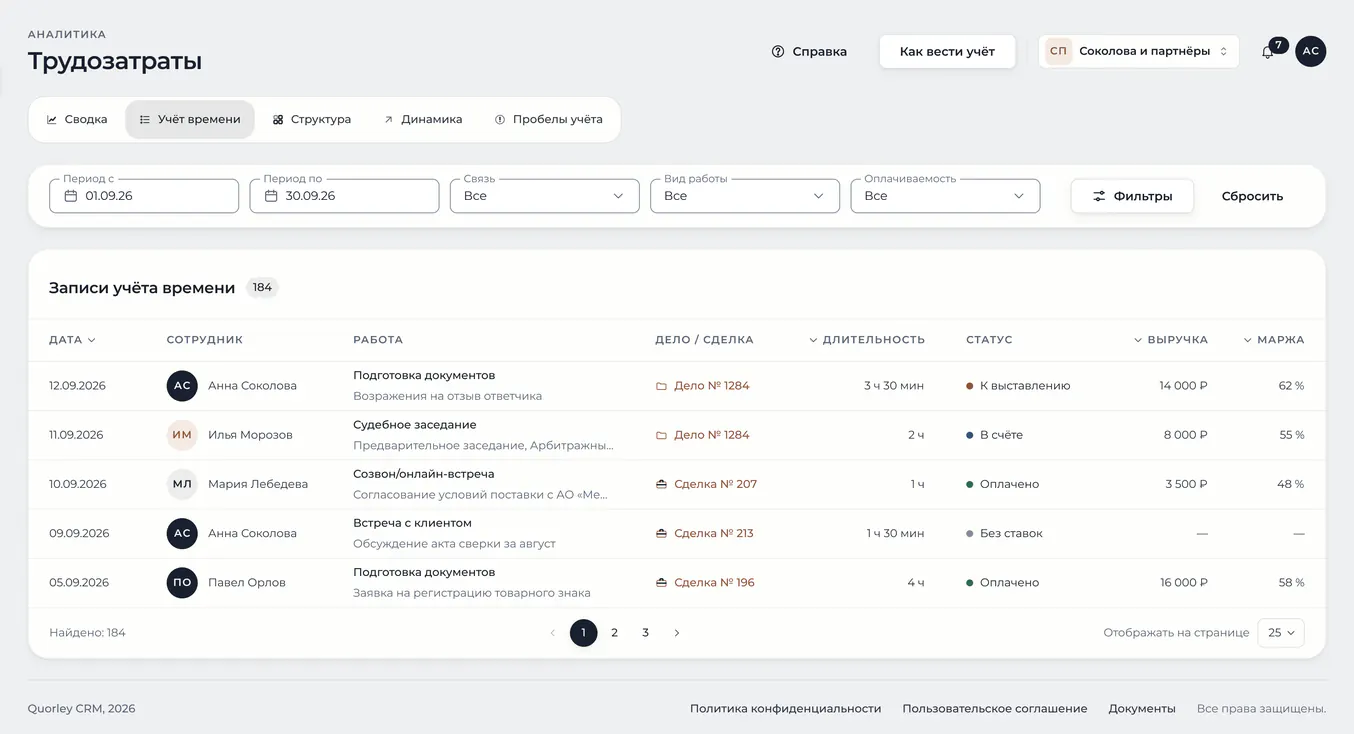Switch to the Сводка tab

point(77,119)
